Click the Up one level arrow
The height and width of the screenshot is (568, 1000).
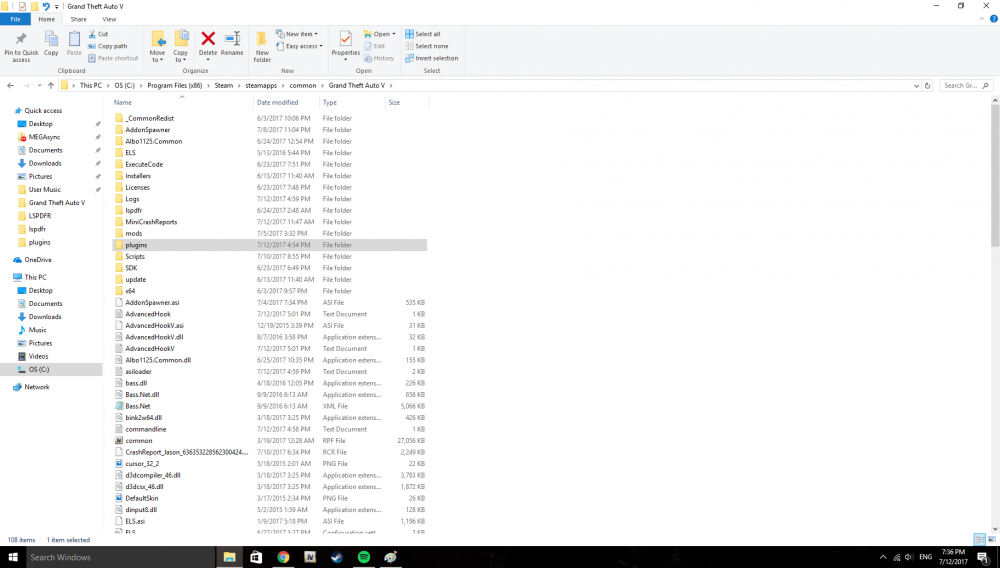click(x=50, y=85)
